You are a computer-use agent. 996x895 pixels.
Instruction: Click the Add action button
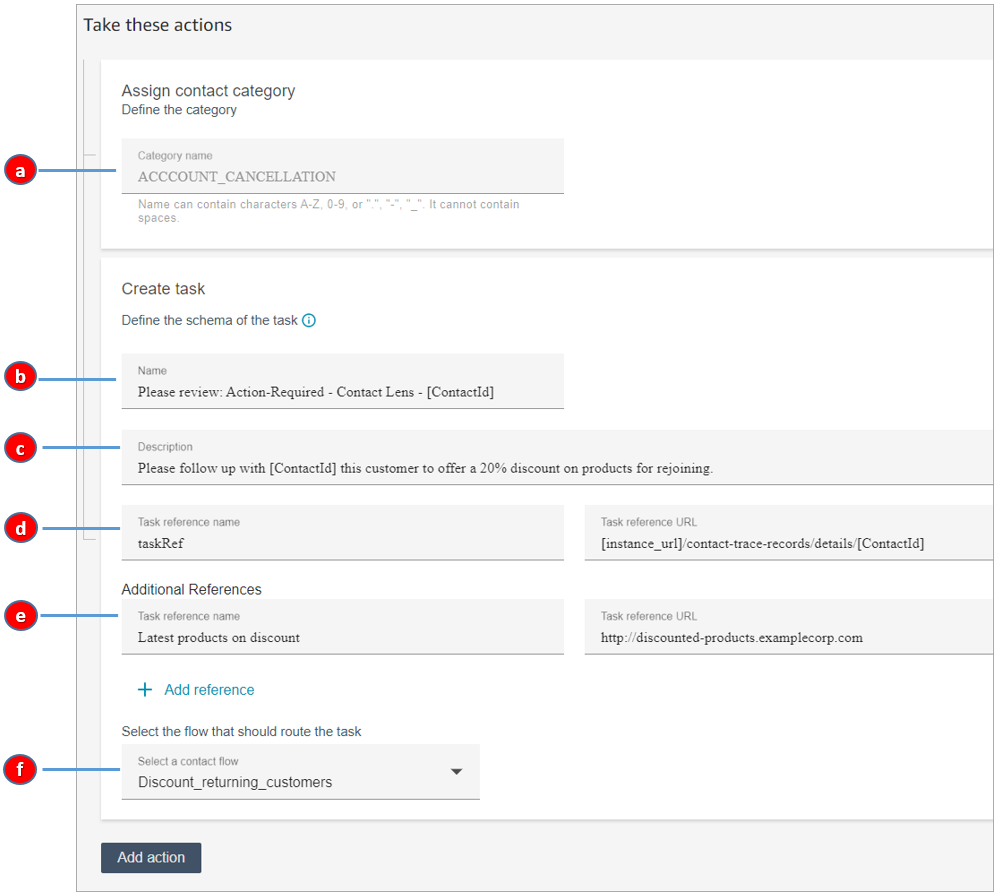[151, 857]
